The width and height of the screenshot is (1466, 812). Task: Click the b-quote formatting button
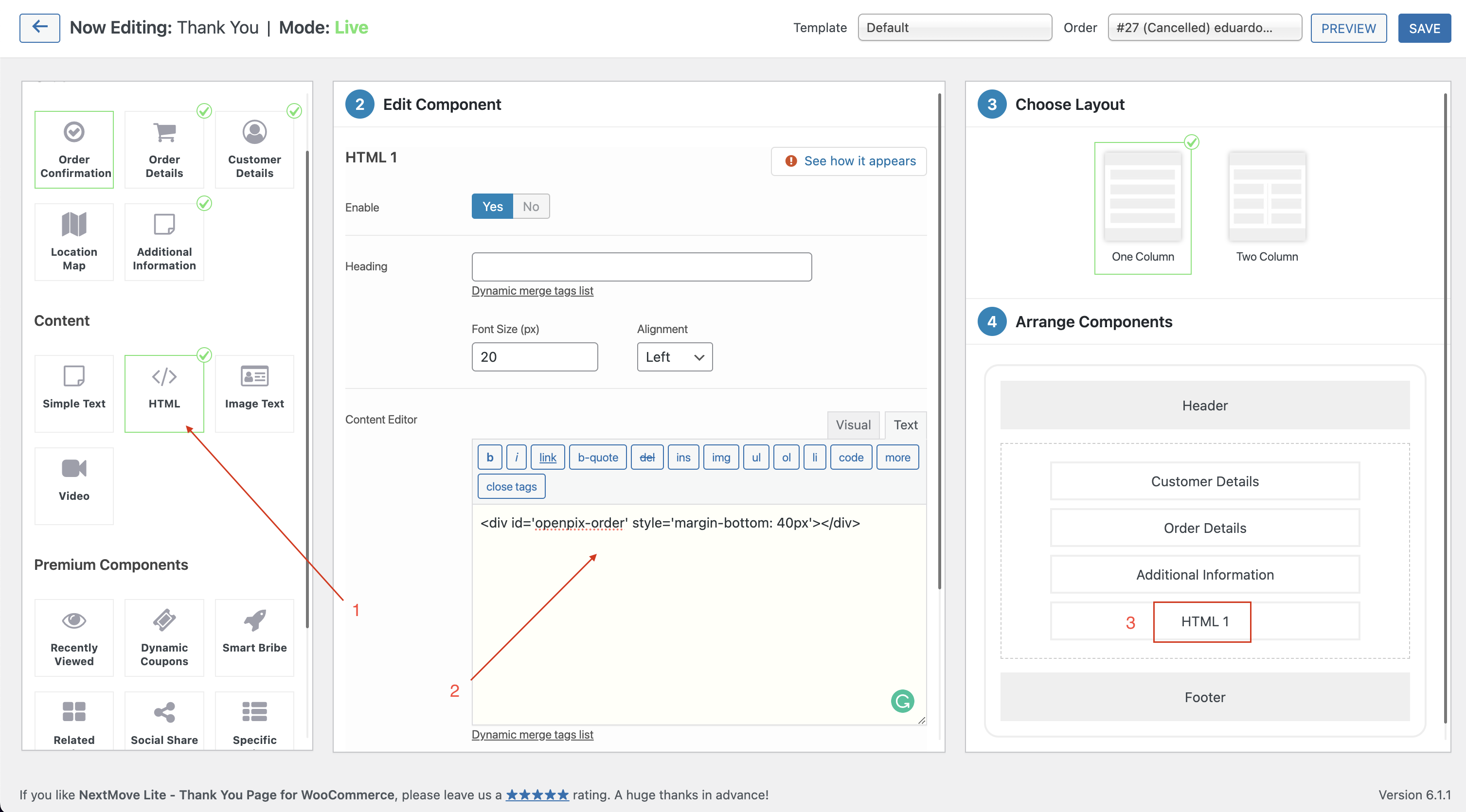pos(596,457)
